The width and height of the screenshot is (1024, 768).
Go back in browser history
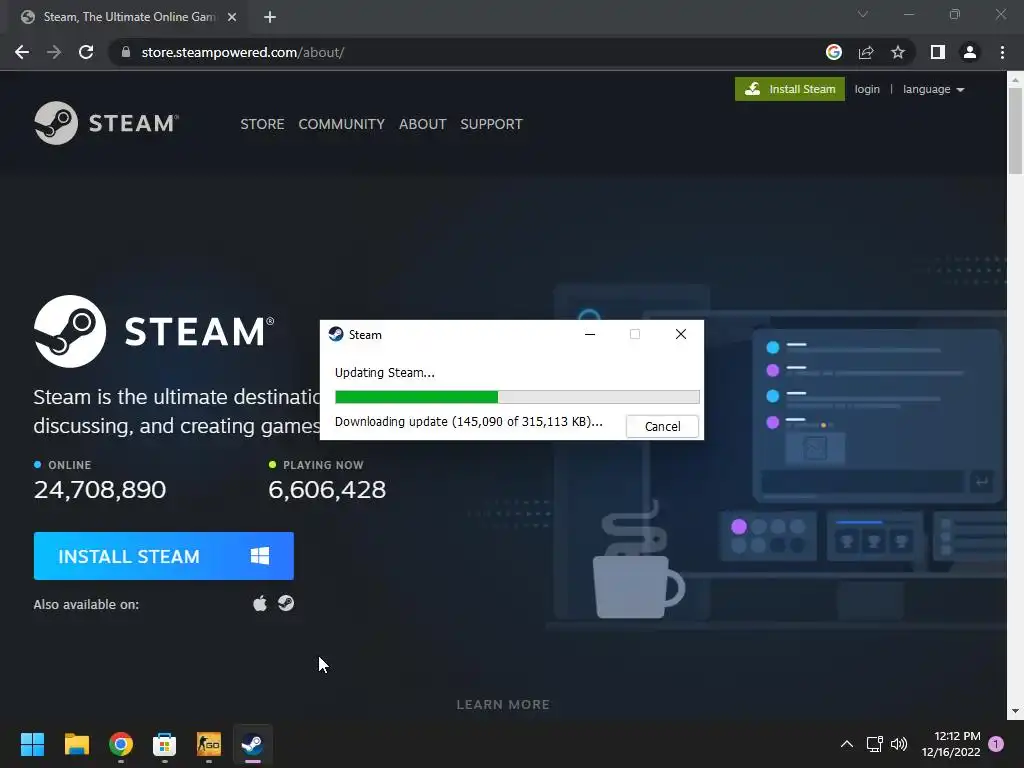point(22,52)
